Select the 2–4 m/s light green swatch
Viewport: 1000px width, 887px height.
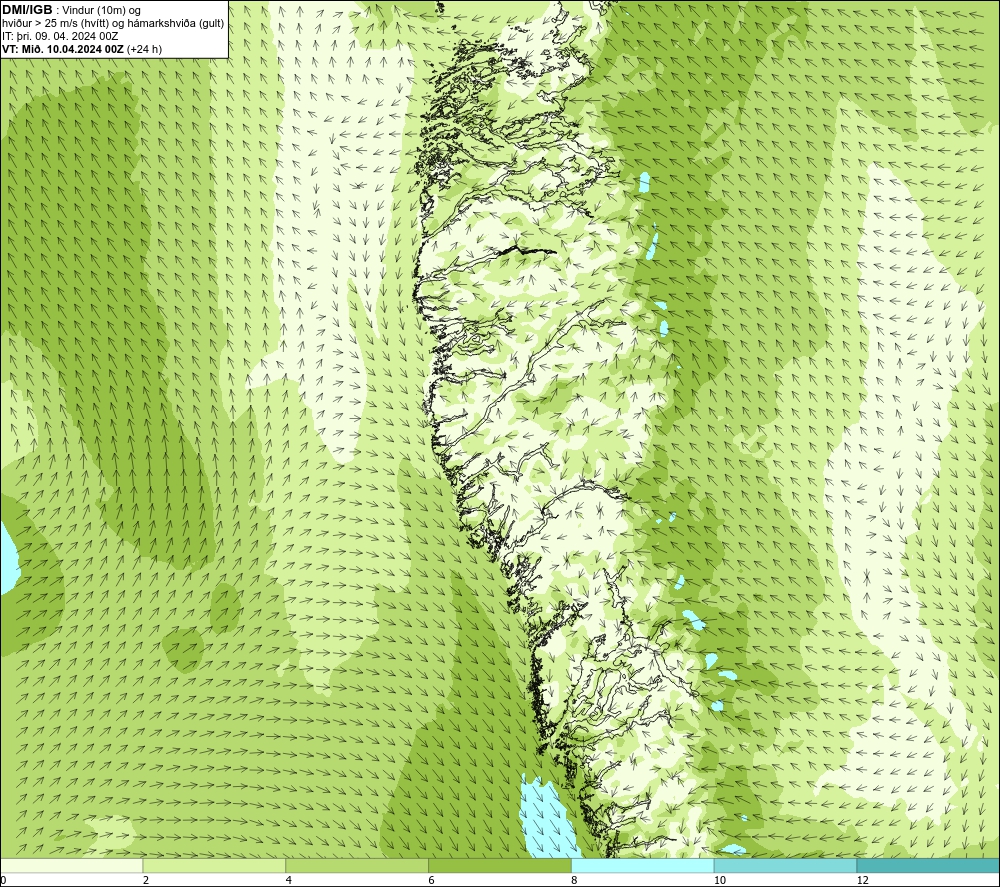[x=214, y=865]
